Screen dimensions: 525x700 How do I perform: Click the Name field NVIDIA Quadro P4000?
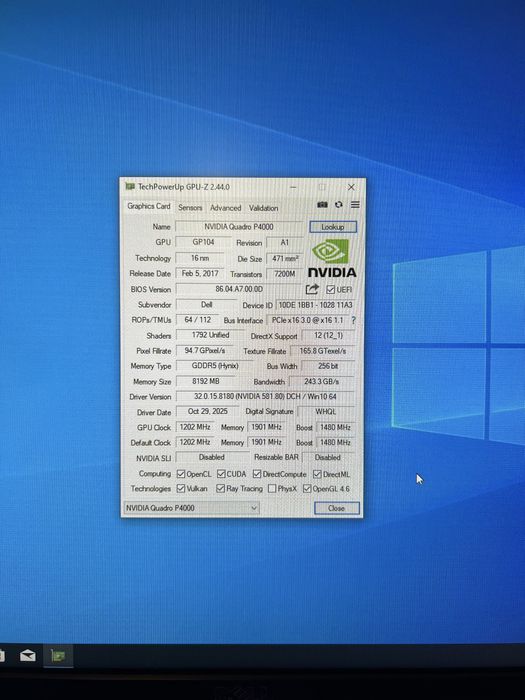239,227
